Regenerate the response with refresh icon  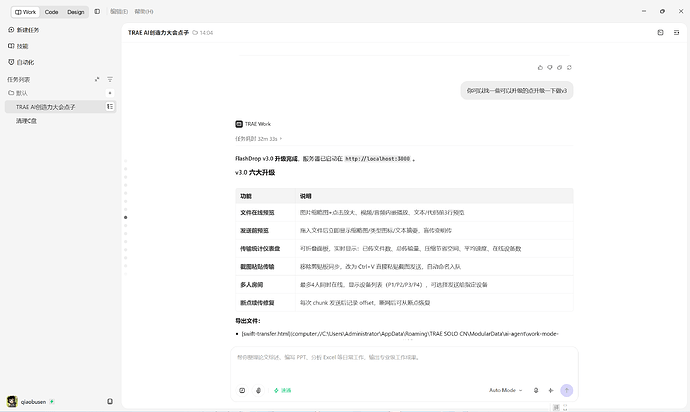569,67
